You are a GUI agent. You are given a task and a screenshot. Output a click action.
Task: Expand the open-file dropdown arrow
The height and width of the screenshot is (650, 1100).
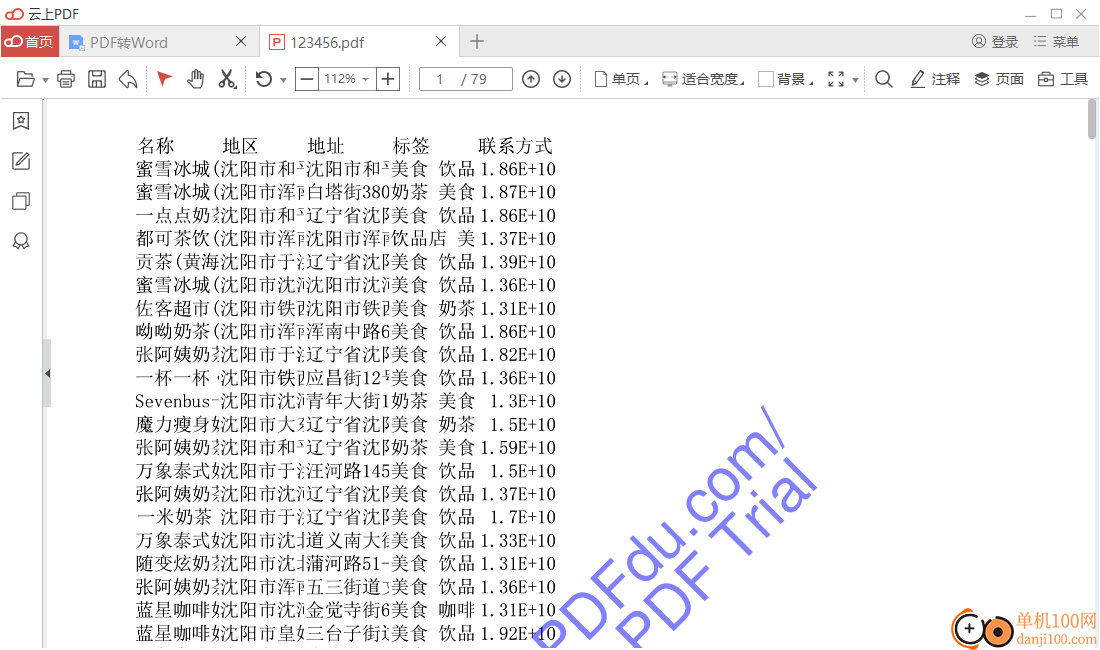tap(46, 80)
